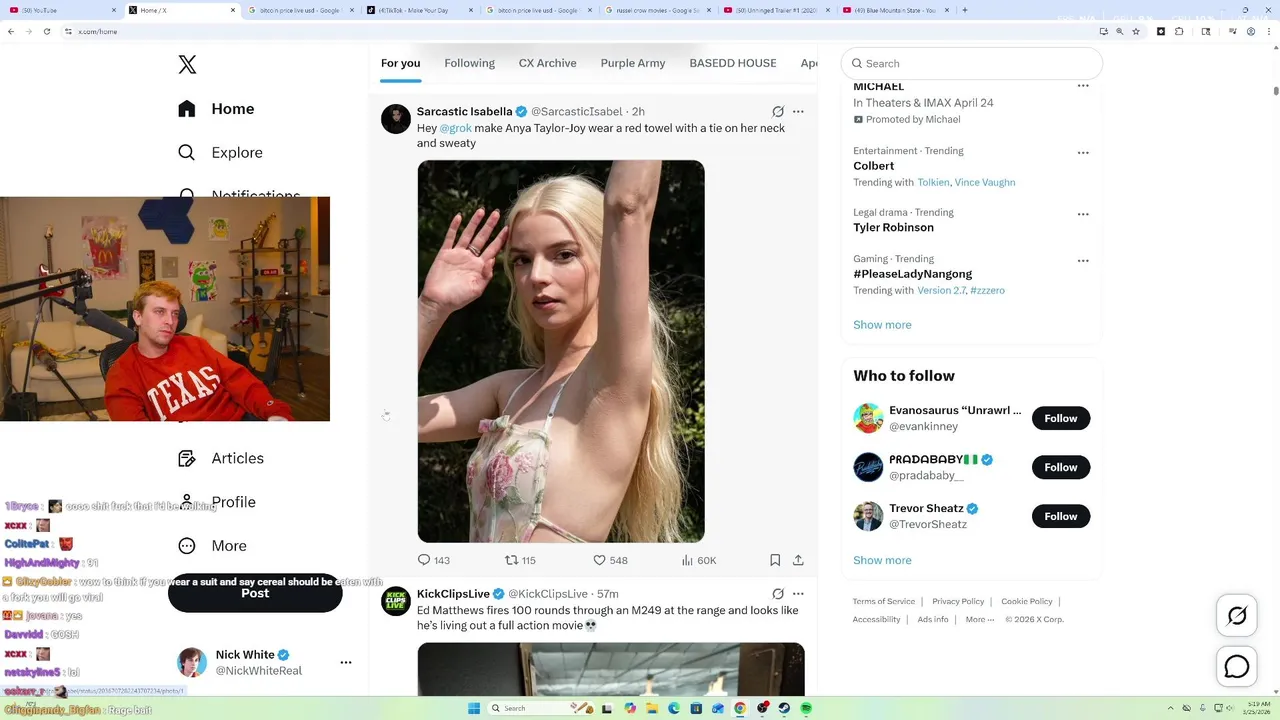
Task: Switch to the For you tab
Action: pos(400,63)
